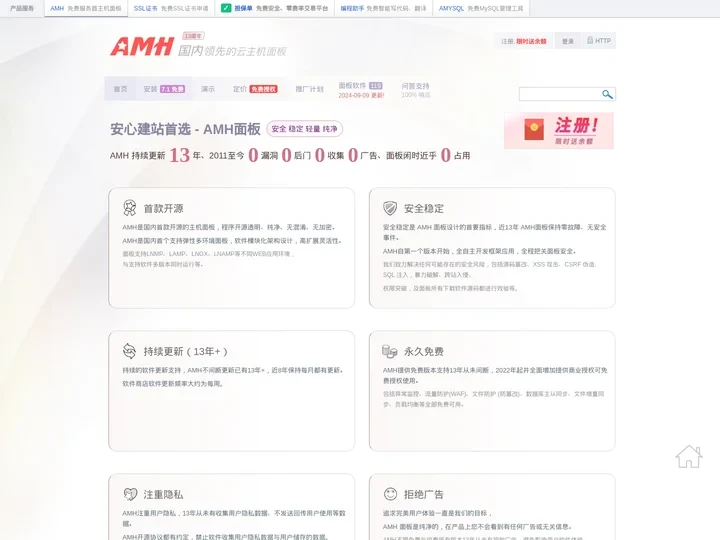Click the refresh icon beside 持续更新
Image resolution: width=720 pixels, height=540 pixels.
point(129,351)
